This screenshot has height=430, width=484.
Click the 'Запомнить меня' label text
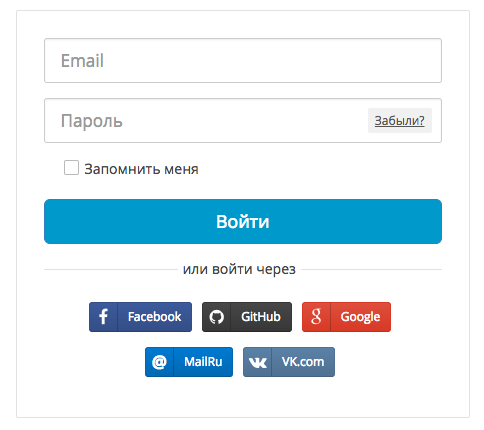coord(141,169)
